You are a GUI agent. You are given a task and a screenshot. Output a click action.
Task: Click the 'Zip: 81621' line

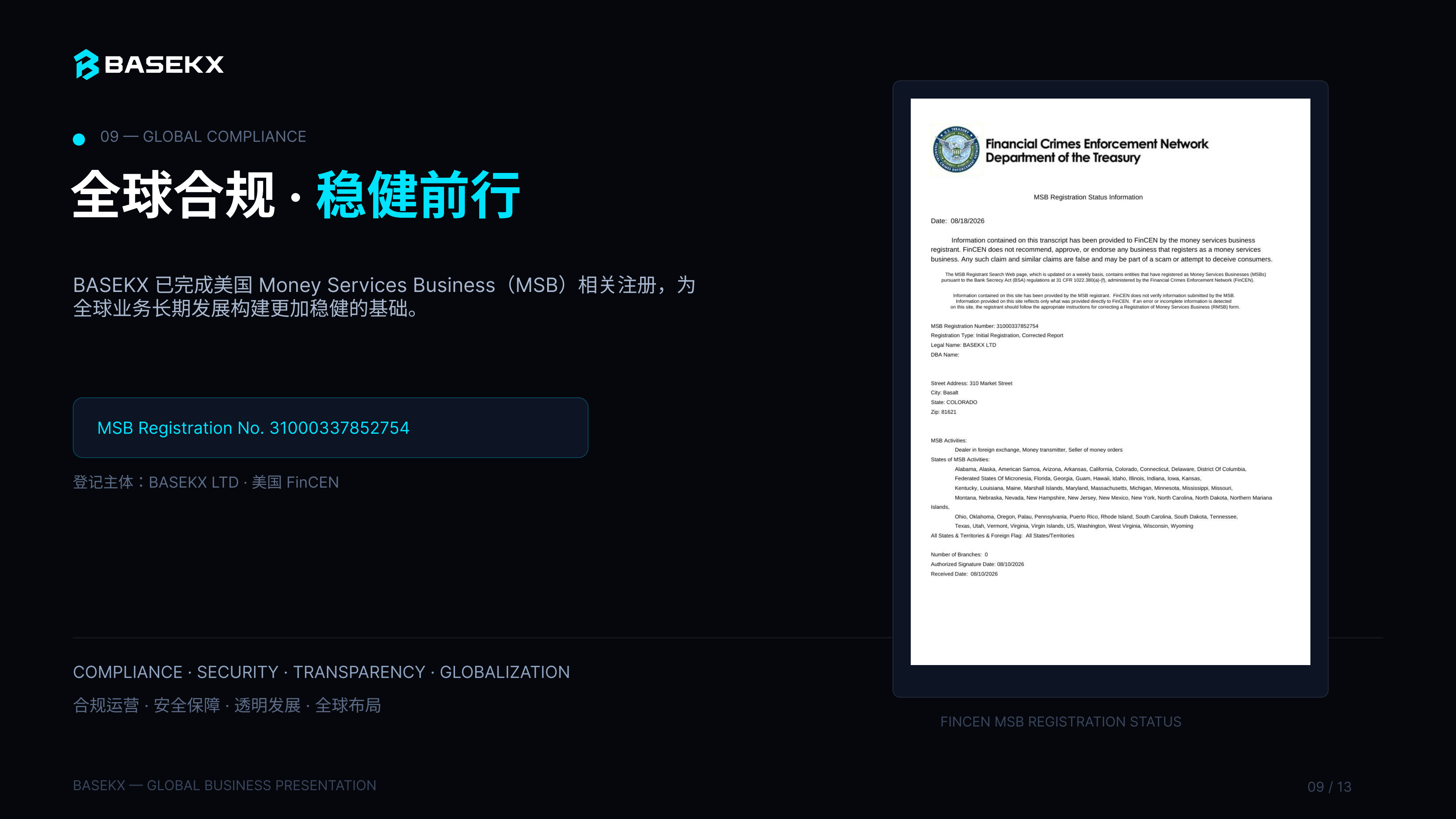coord(944,412)
